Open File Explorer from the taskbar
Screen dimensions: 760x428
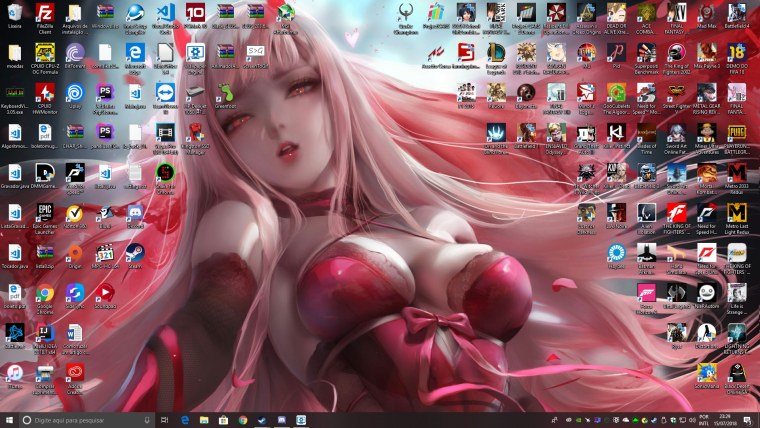click(204, 420)
